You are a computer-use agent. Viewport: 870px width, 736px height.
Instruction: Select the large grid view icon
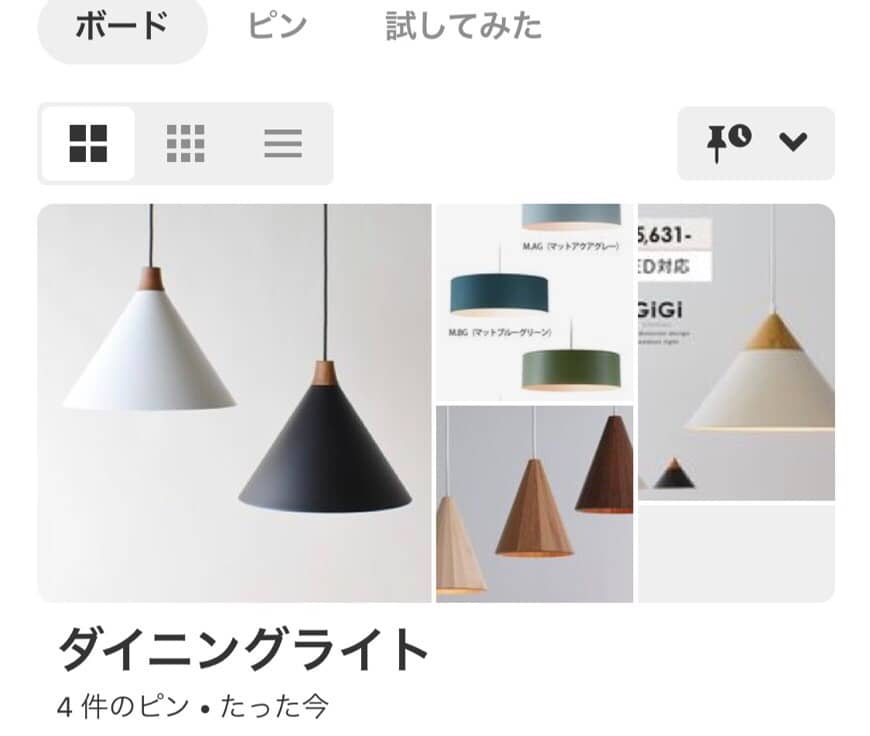tap(88, 143)
